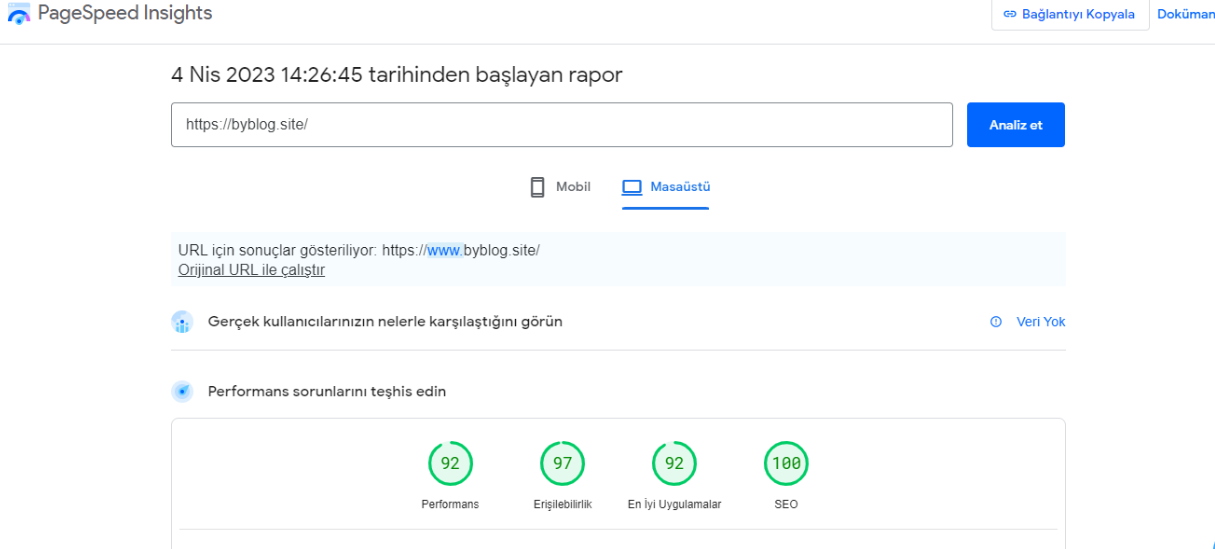
Task: Click the performance diagnose section icon
Action: click(182, 391)
